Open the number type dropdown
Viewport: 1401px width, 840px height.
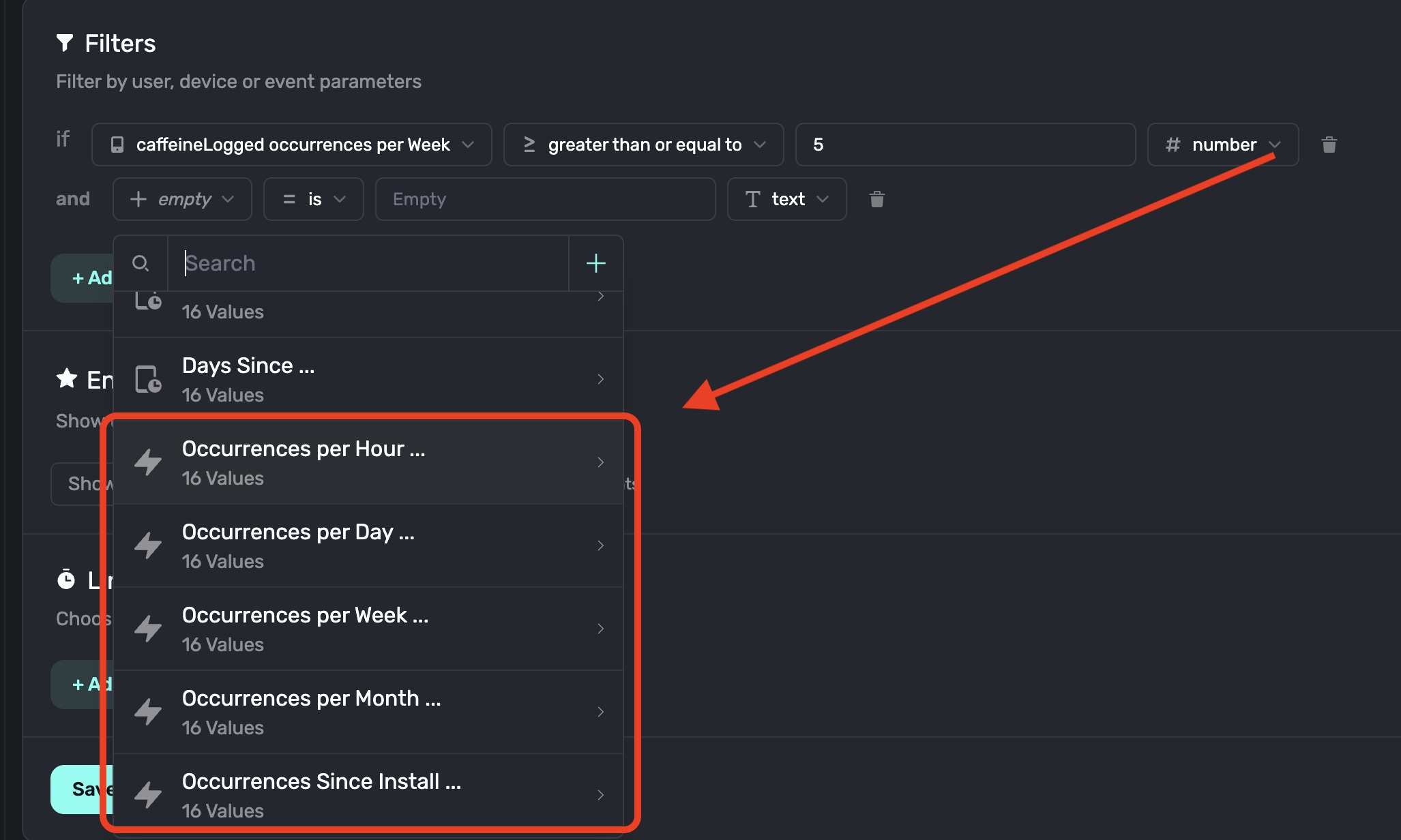point(1222,145)
